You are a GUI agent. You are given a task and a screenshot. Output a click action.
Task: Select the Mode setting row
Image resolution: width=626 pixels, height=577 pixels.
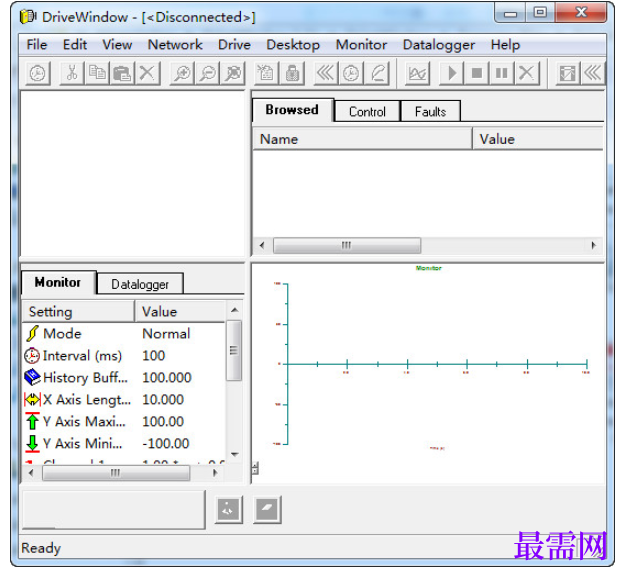(124, 333)
